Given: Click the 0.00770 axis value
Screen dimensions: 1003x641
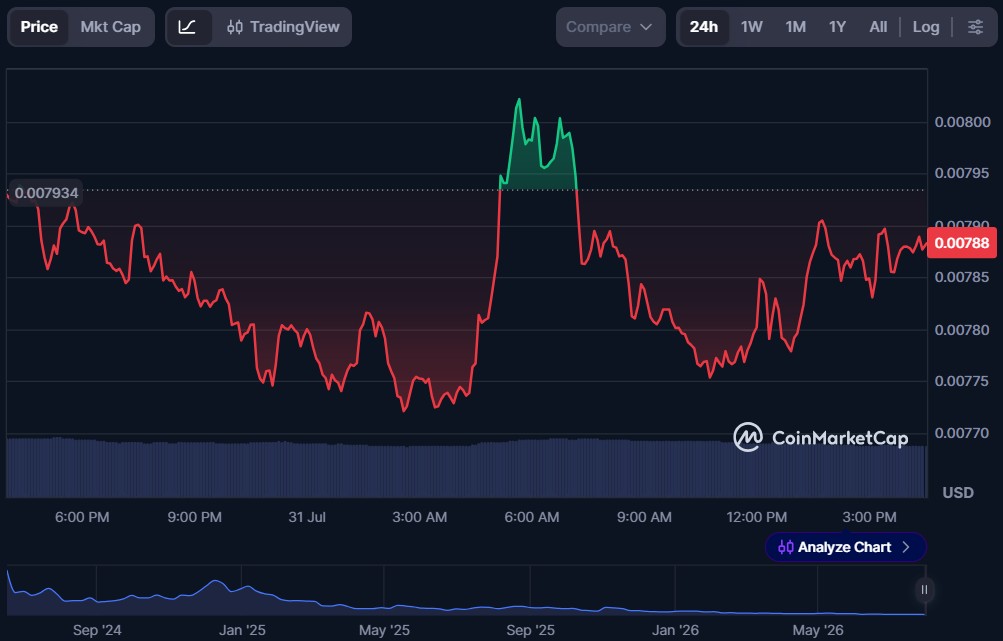Looking at the screenshot, I should click(962, 433).
